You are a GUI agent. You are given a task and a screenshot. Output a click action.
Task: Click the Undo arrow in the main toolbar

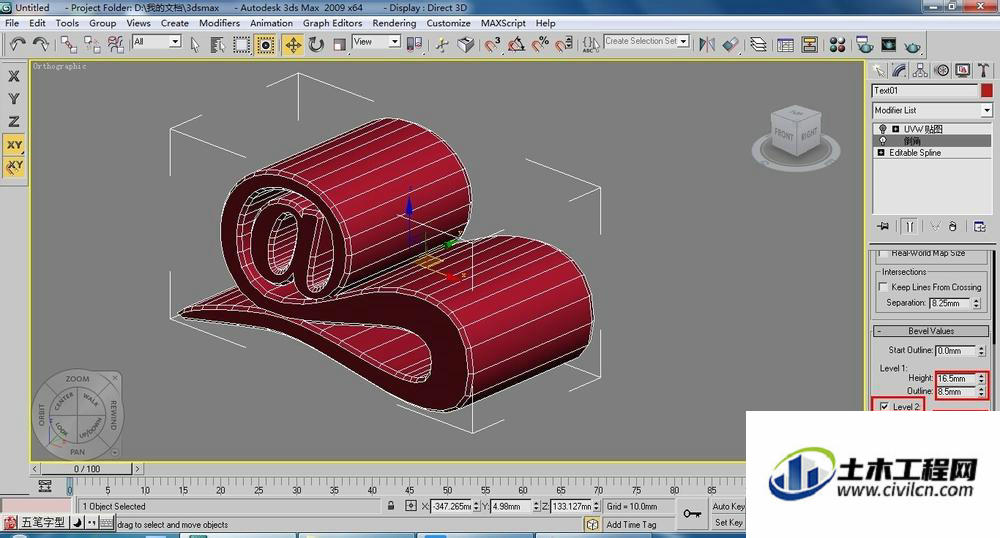point(17,44)
